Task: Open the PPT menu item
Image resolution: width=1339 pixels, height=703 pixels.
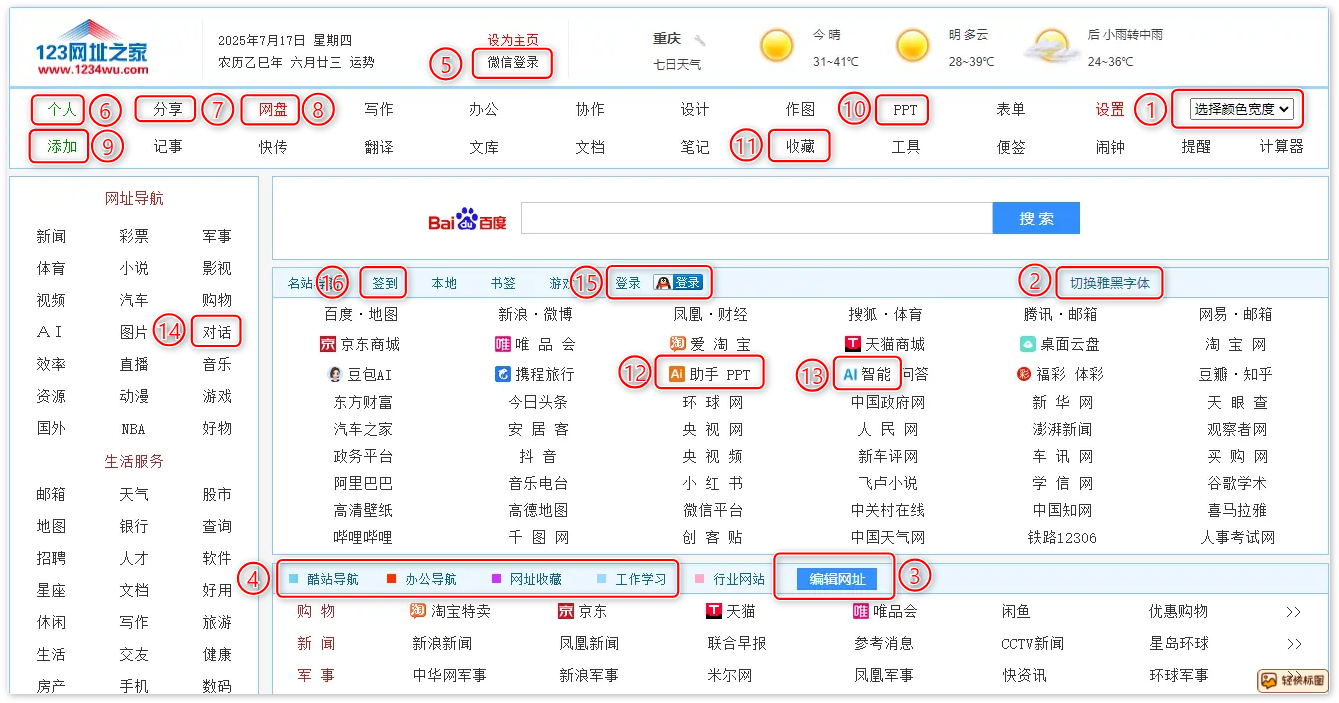Action: pyautogui.click(x=905, y=110)
